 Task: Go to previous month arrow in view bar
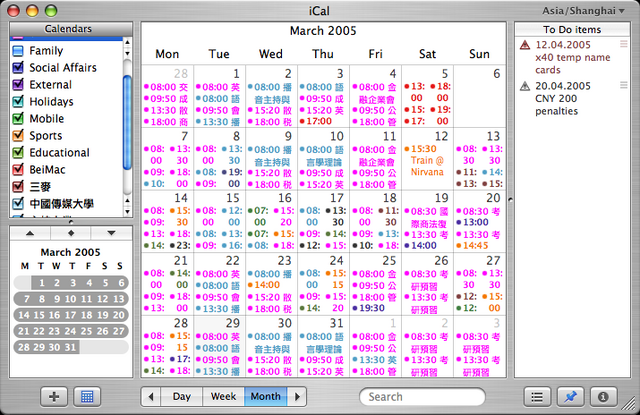[151, 396]
